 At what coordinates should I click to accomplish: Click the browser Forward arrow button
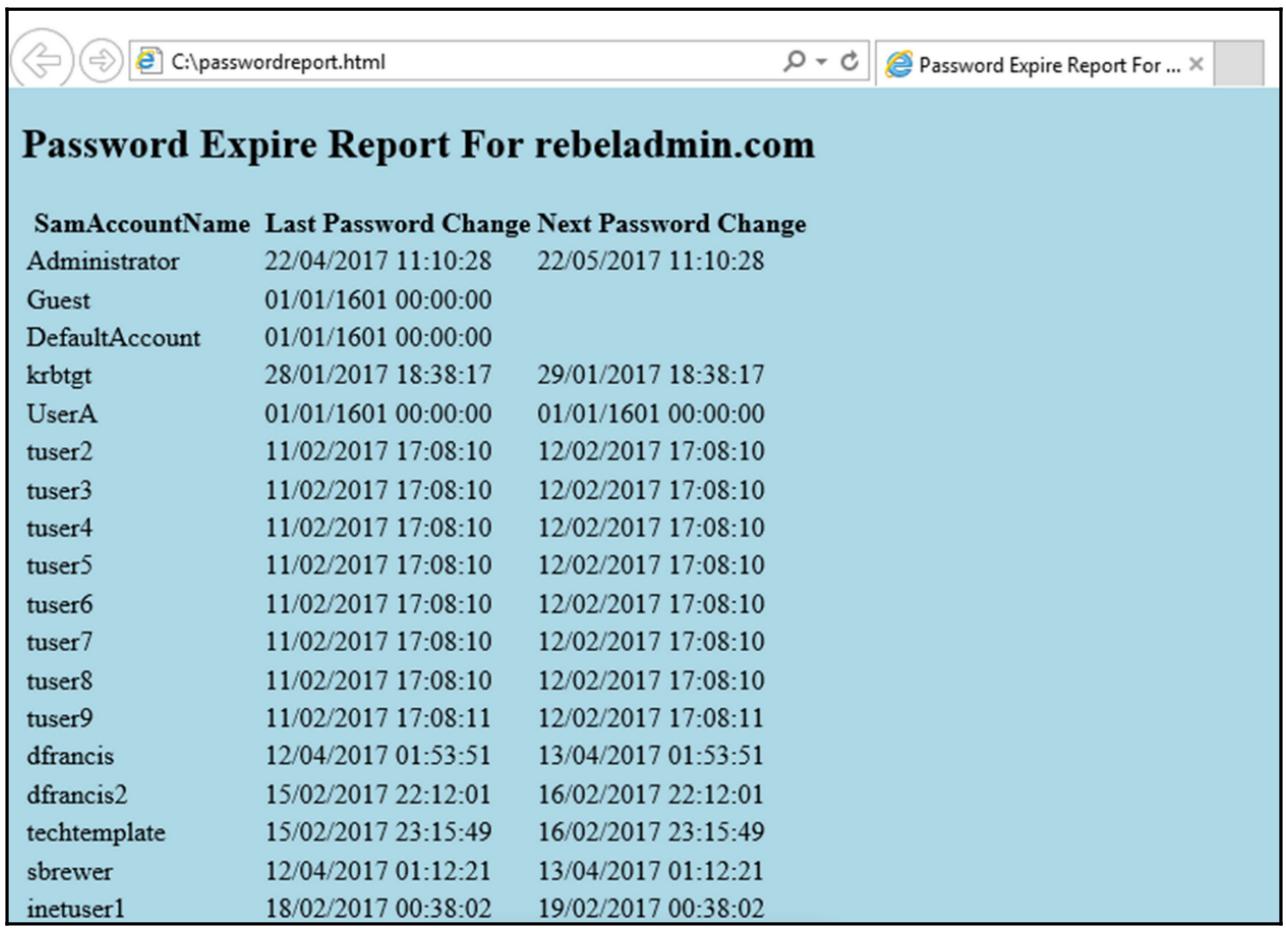[x=100, y=62]
